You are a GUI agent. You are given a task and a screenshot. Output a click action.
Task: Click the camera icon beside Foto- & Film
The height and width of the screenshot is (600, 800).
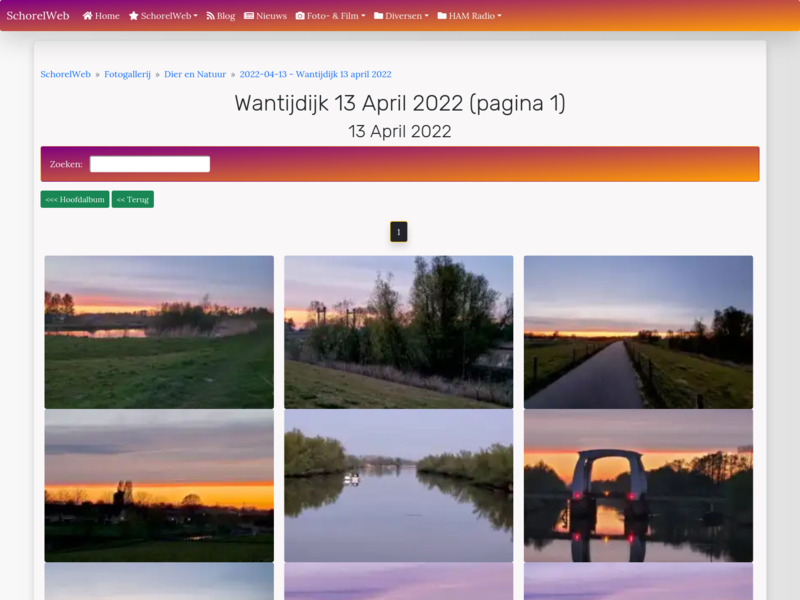[300, 16]
